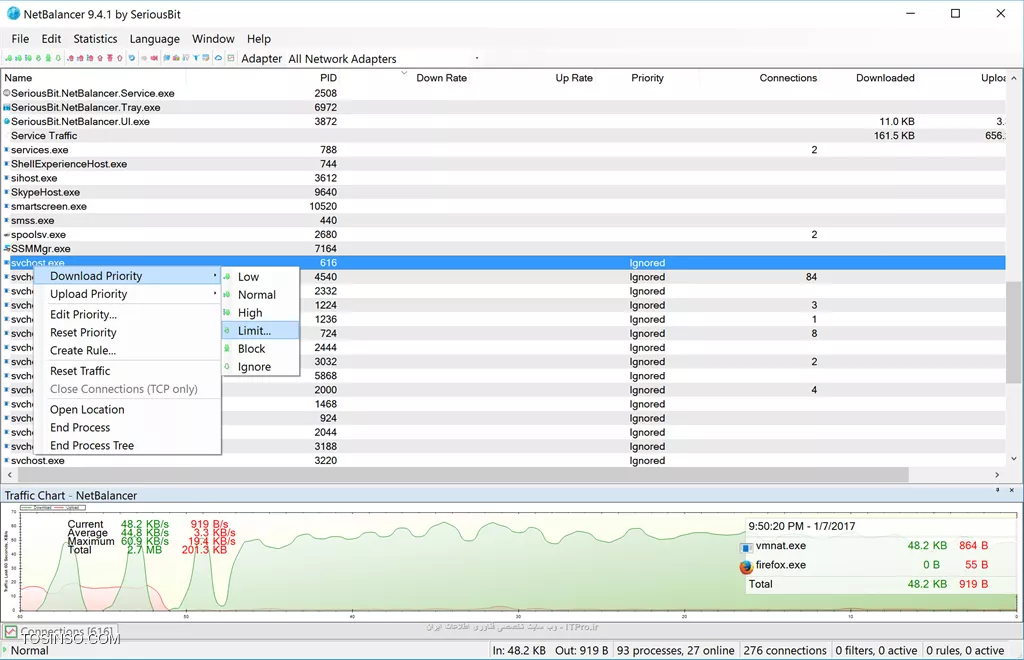Sort by the Downloaded column header
This screenshot has height=660, width=1024.
pos(885,78)
